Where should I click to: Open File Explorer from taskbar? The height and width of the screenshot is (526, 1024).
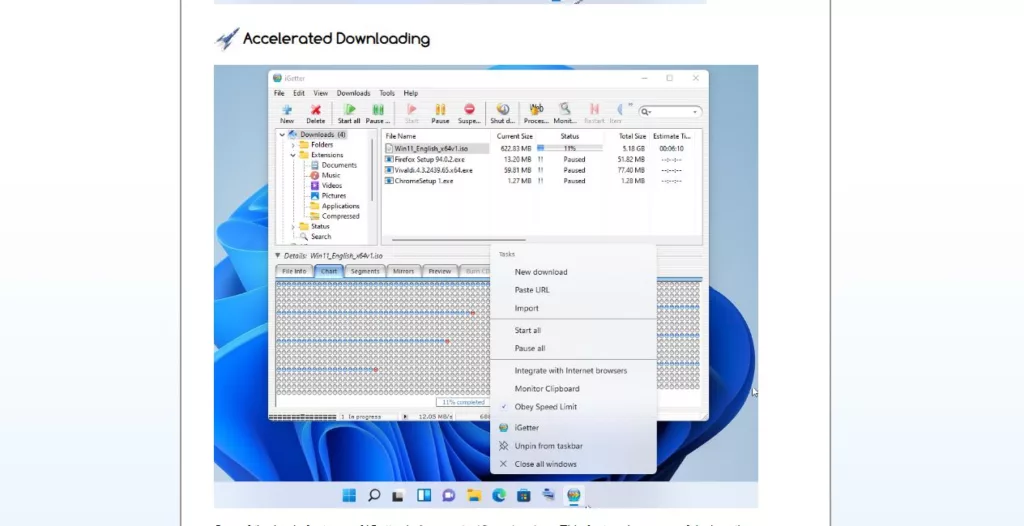point(473,495)
